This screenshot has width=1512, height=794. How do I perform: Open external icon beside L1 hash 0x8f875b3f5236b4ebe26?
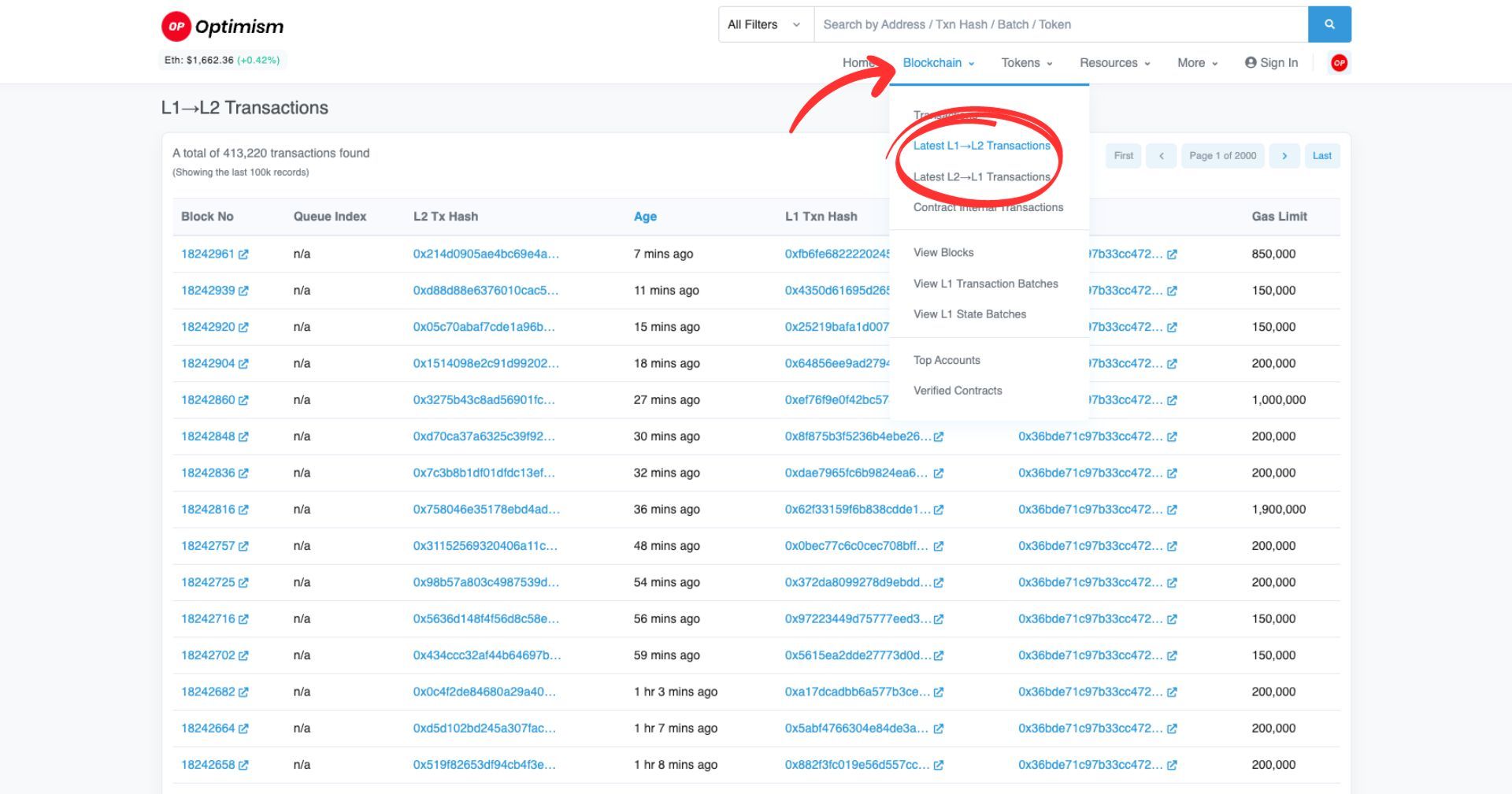point(939,436)
